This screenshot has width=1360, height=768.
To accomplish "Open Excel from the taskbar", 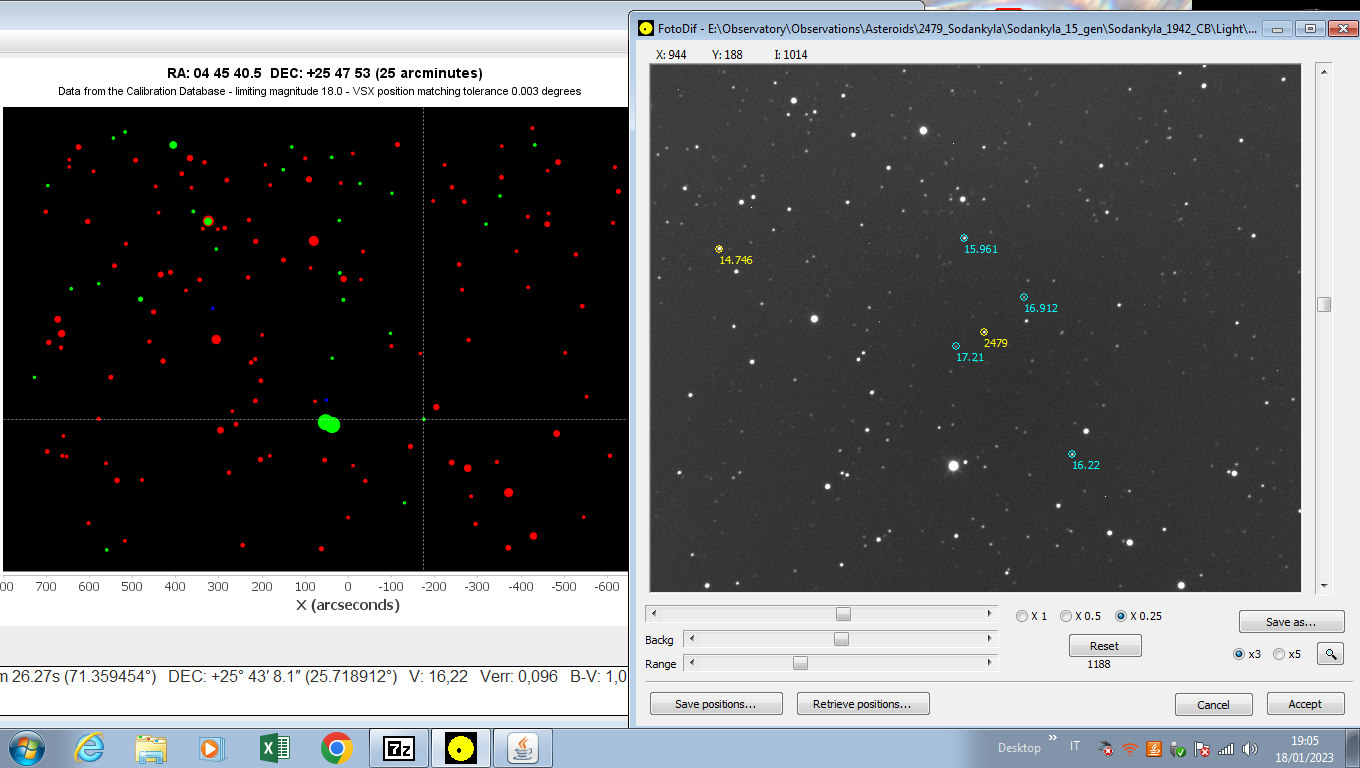I will click(274, 748).
